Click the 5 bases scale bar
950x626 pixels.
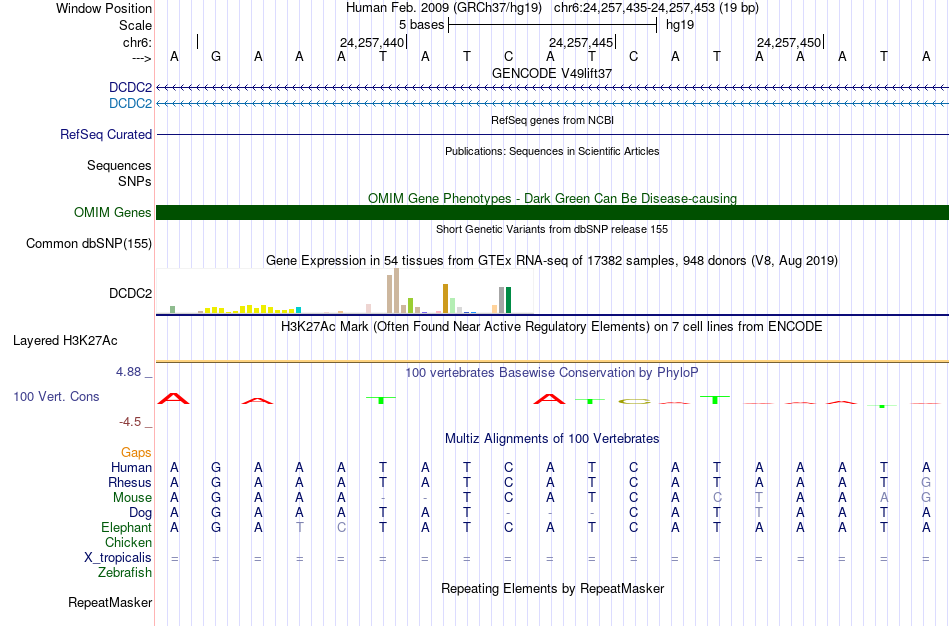553,25
